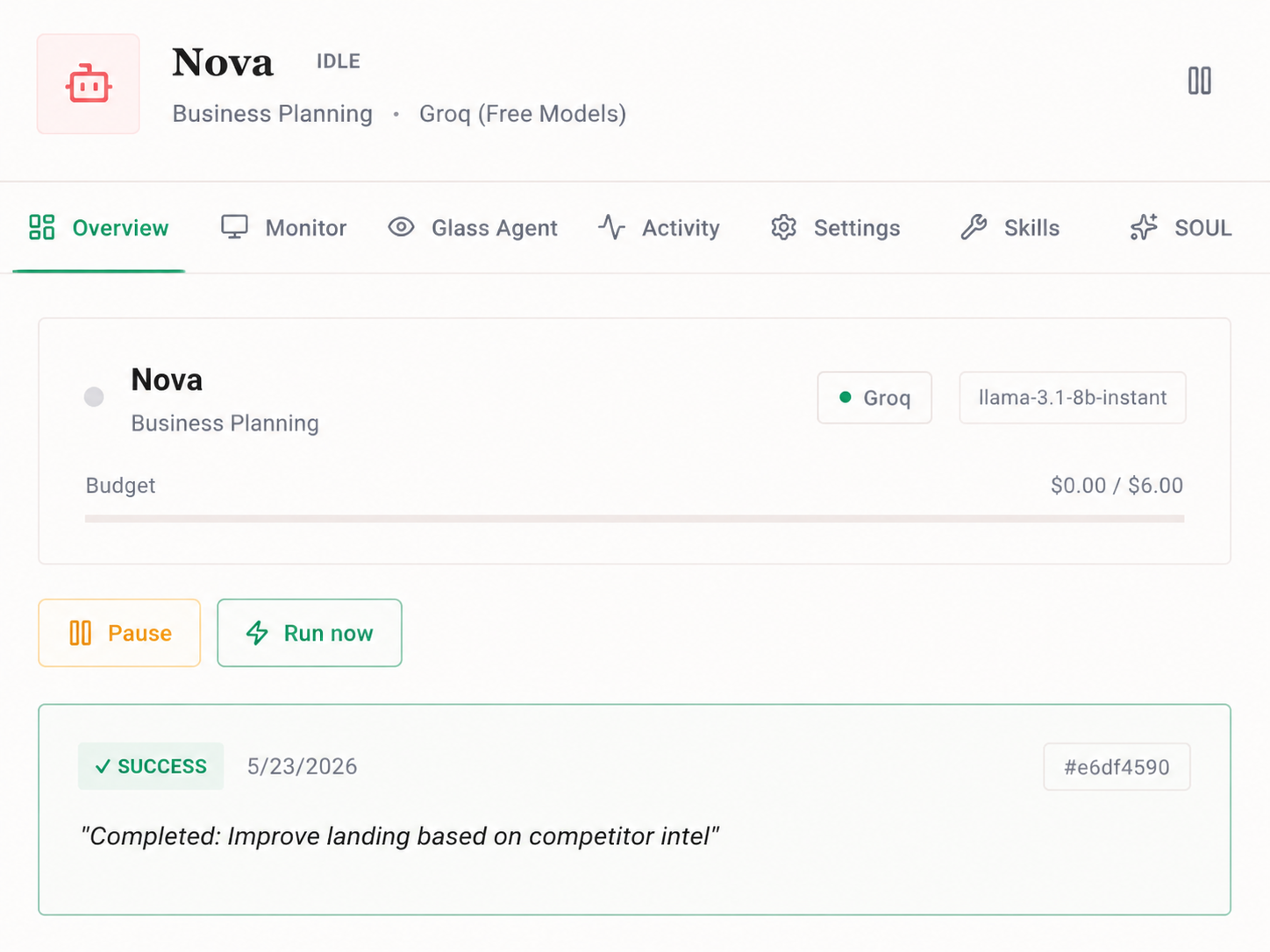1270x952 pixels.
Task: Click Business Planning in the overview card
Action: (225, 423)
